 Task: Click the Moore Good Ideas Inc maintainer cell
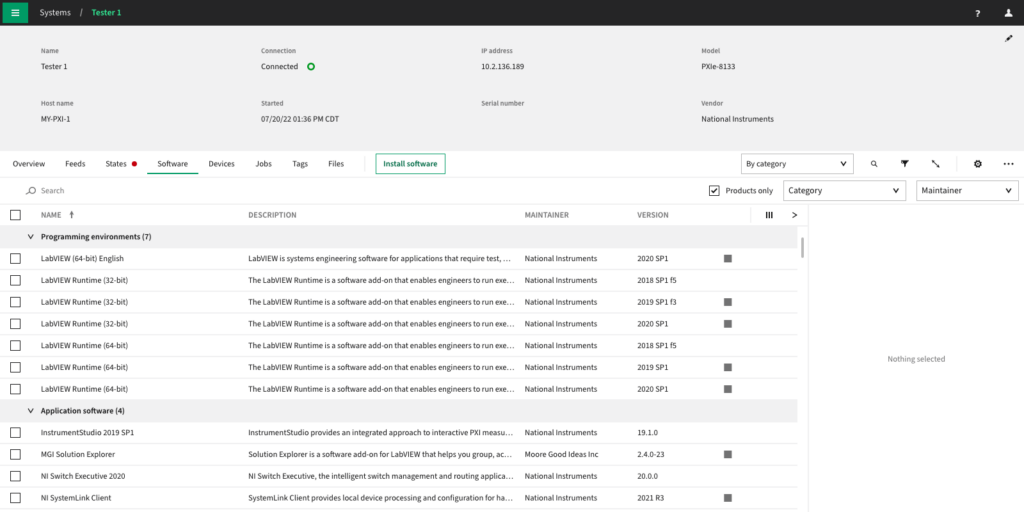click(562, 455)
